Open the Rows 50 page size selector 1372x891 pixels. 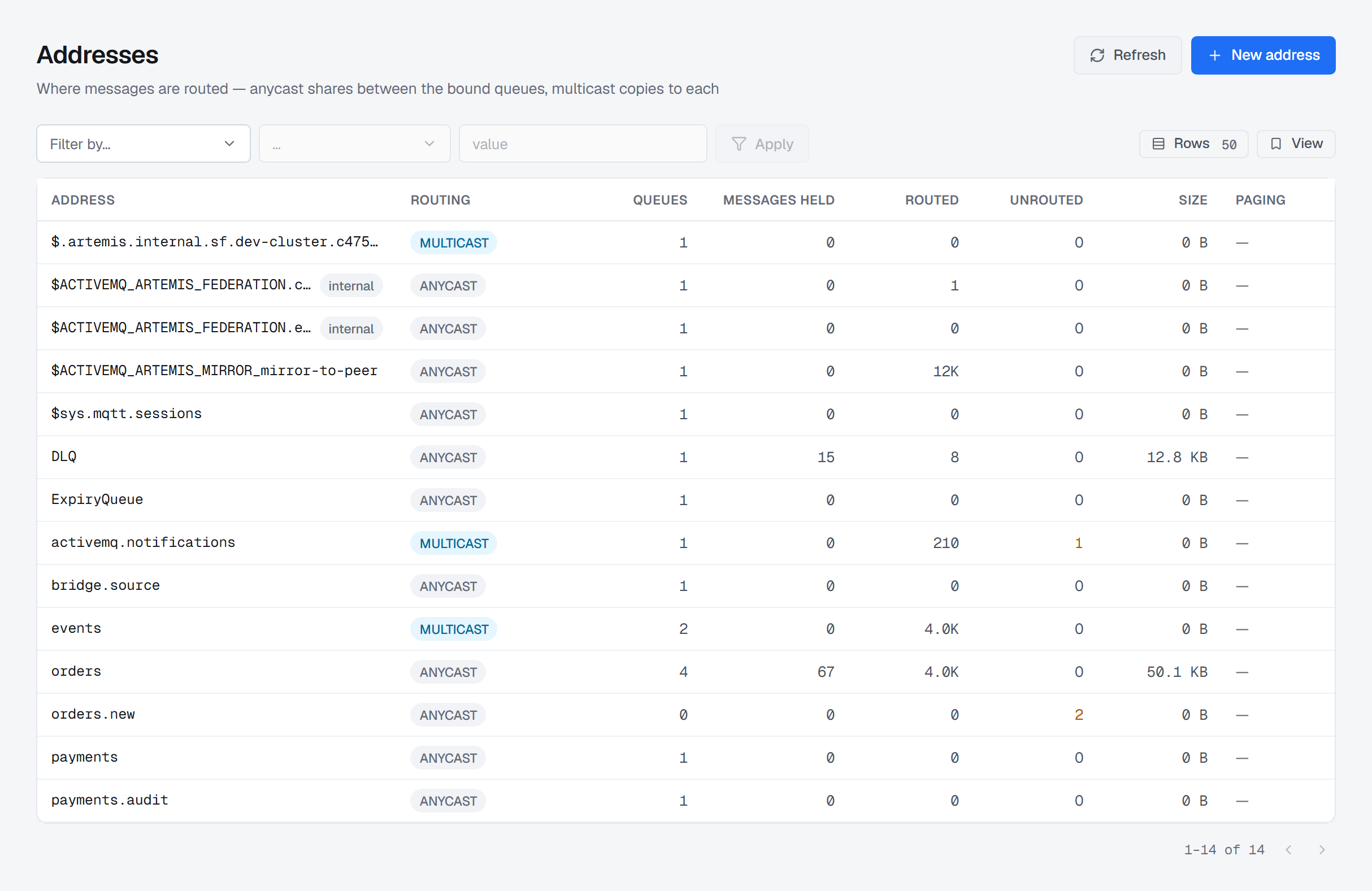(1193, 144)
